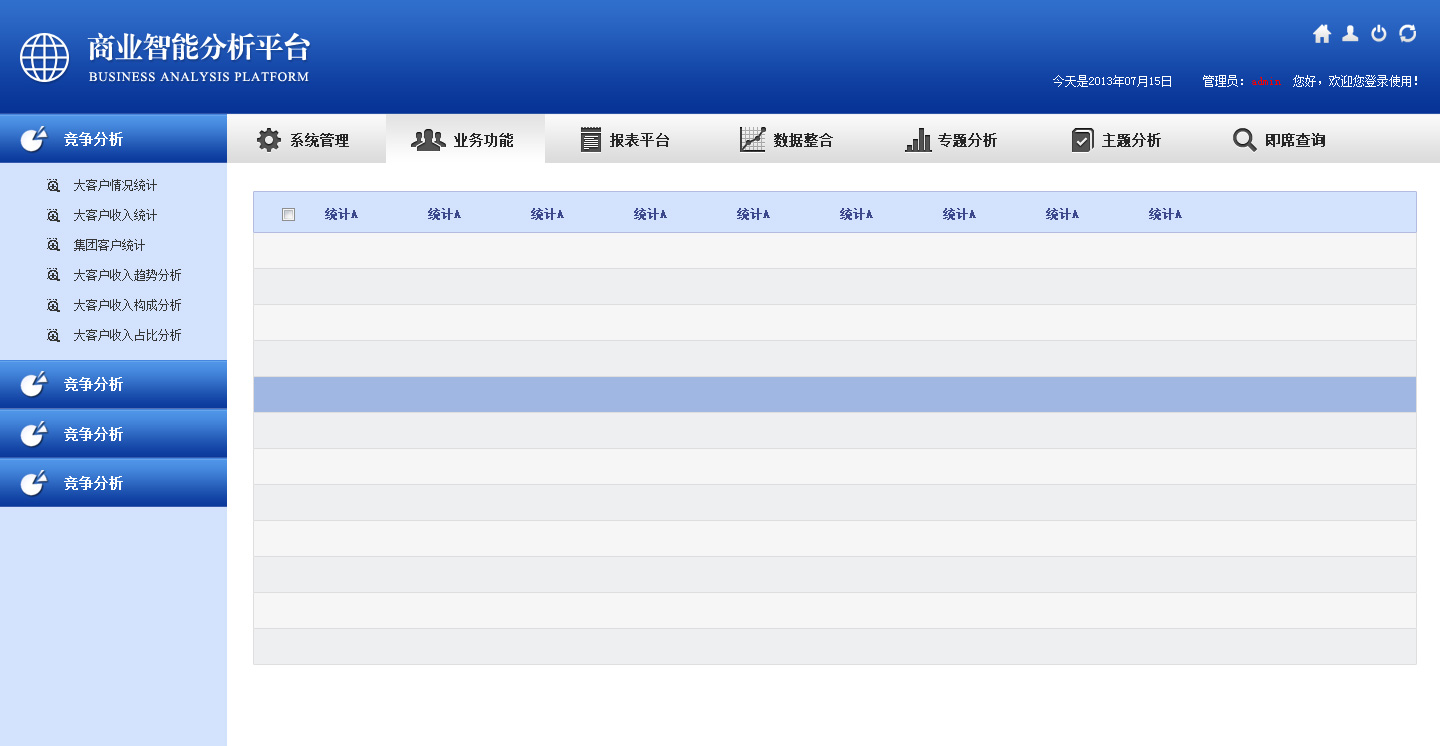The height and width of the screenshot is (746, 1440).
Task: Open 大客户收入统计 in the sidebar
Action: point(115,216)
